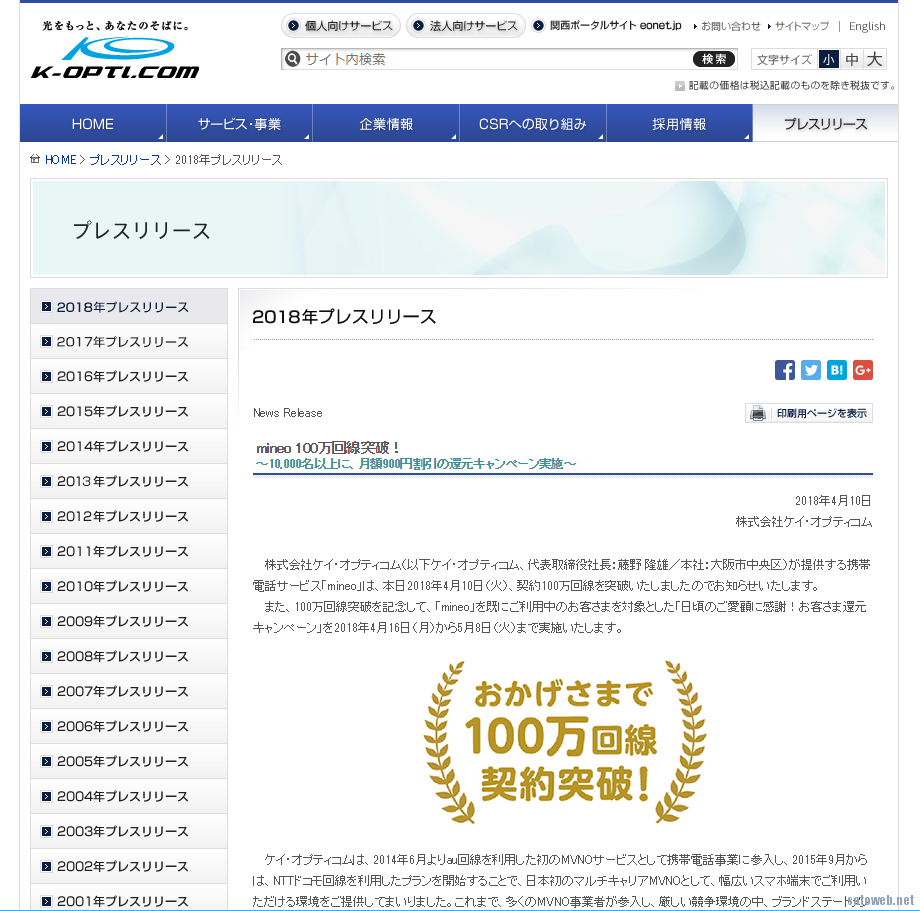Open 2007年プレスリリース in the sidebar
920x911 pixels.
point(129,691)
